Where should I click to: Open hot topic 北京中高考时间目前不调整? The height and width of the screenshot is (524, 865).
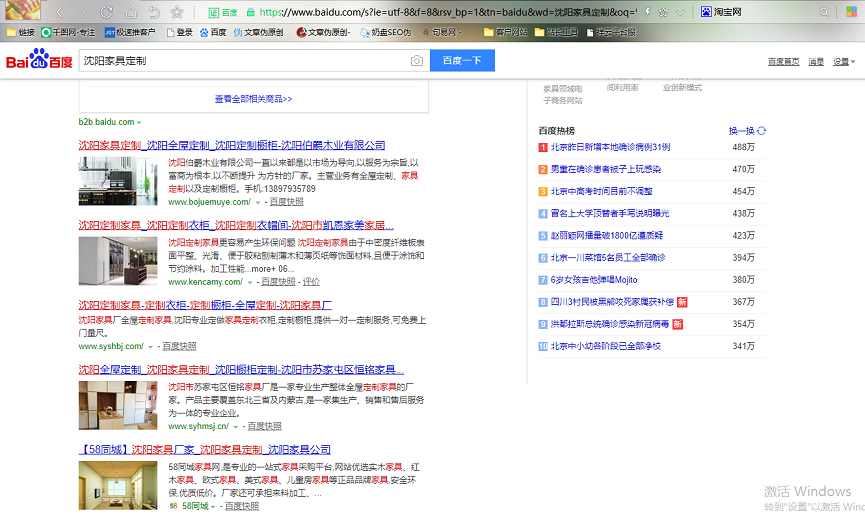point(601,191)
